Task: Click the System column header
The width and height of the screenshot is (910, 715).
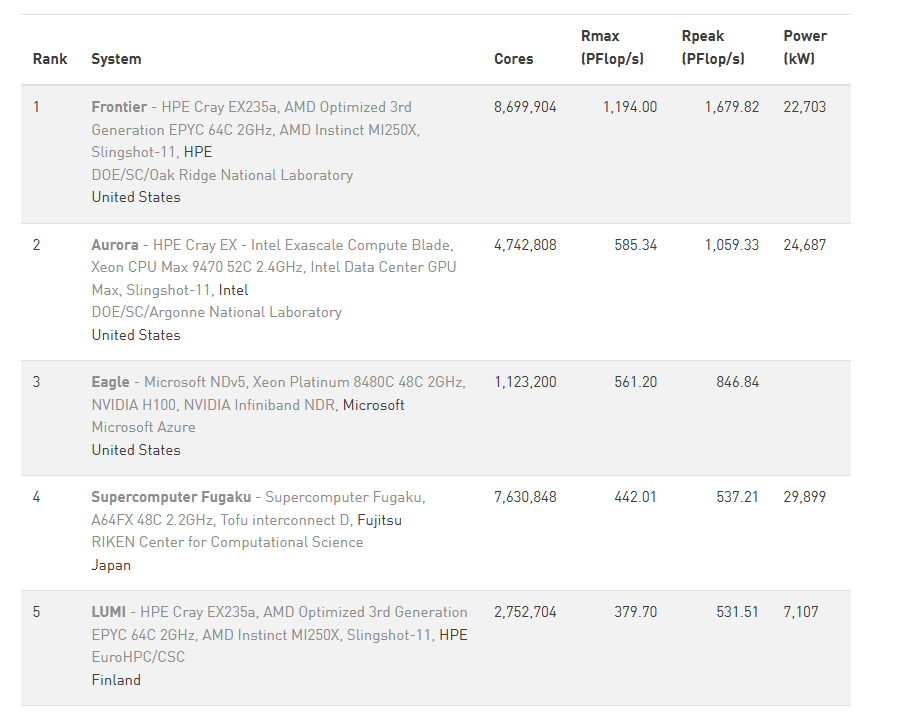Action: tap(116, 59)
